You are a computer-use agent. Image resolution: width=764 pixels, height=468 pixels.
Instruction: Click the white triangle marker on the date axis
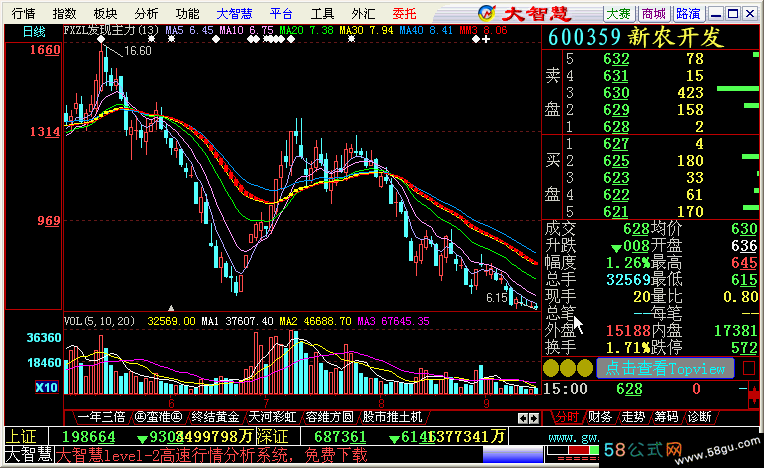click(x=171, y=308)
